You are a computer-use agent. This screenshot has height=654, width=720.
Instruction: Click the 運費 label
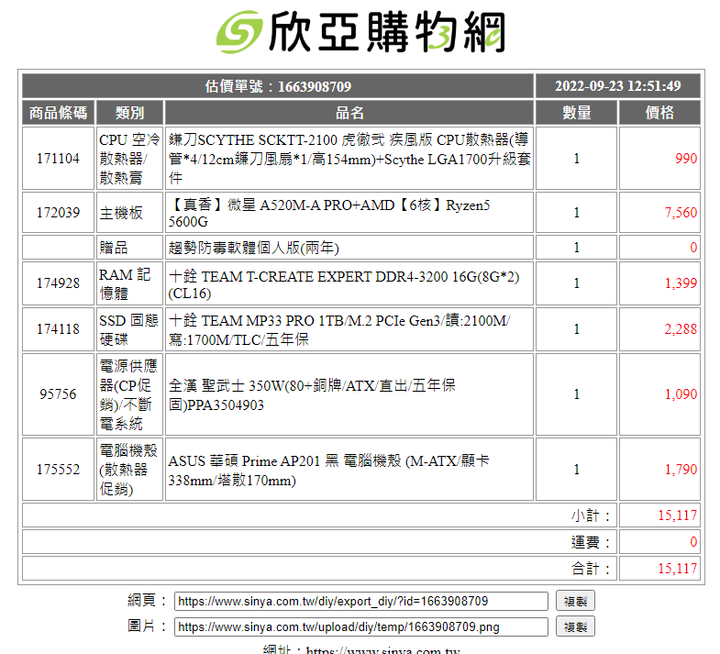(591, 542)
